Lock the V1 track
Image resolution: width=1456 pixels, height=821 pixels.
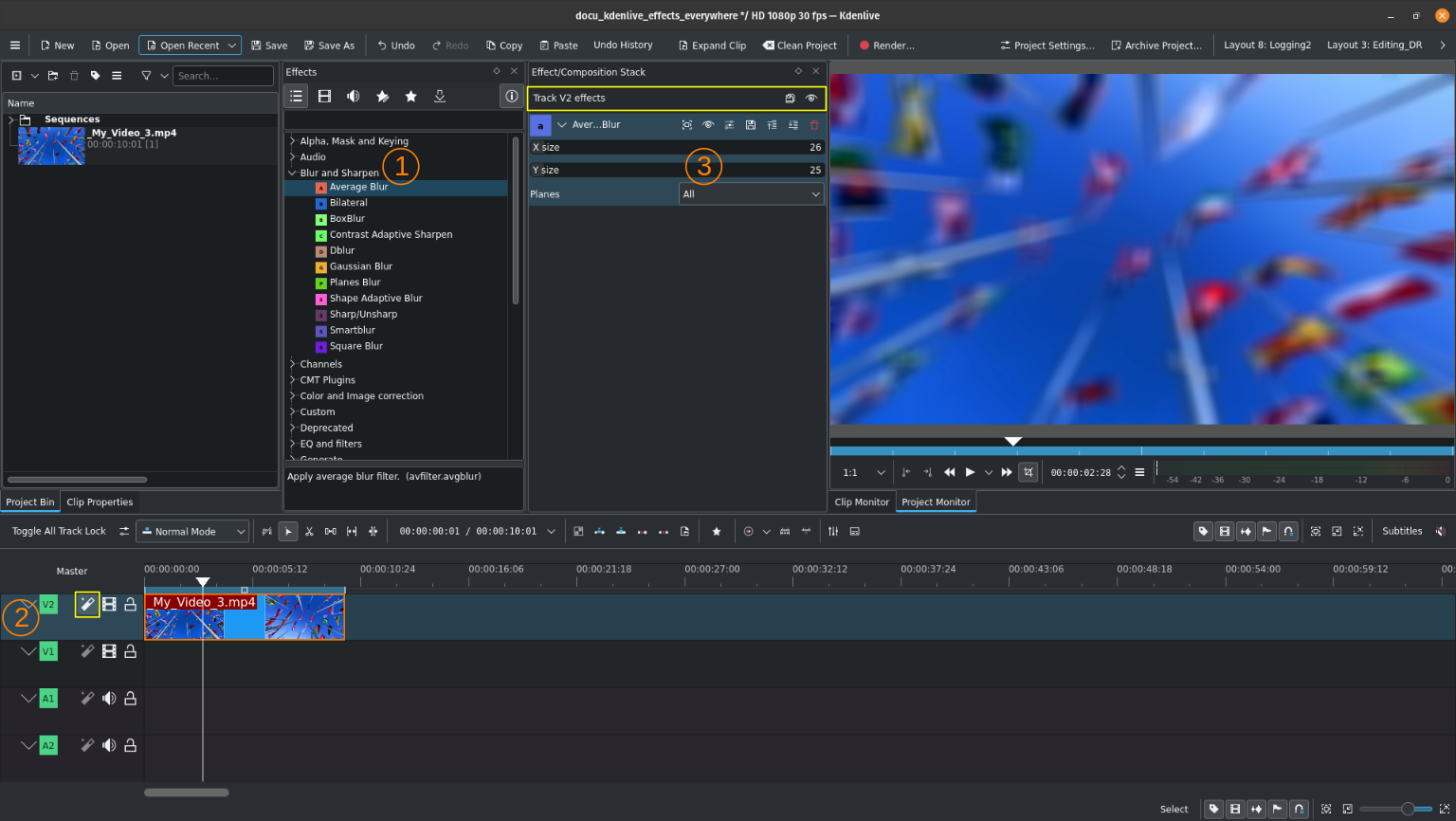click(x=131, y=651)
